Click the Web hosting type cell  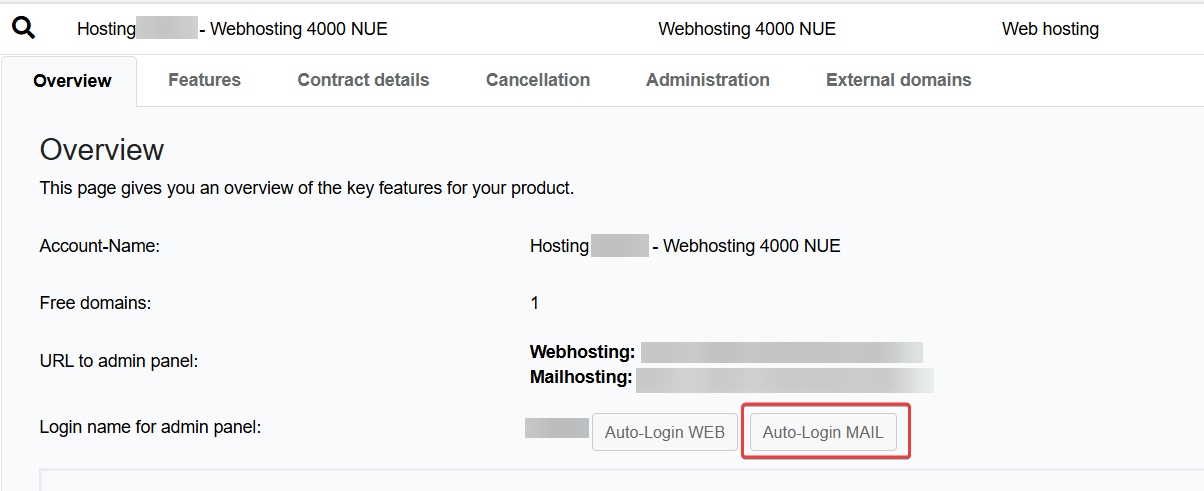(x=1050, y=29)
